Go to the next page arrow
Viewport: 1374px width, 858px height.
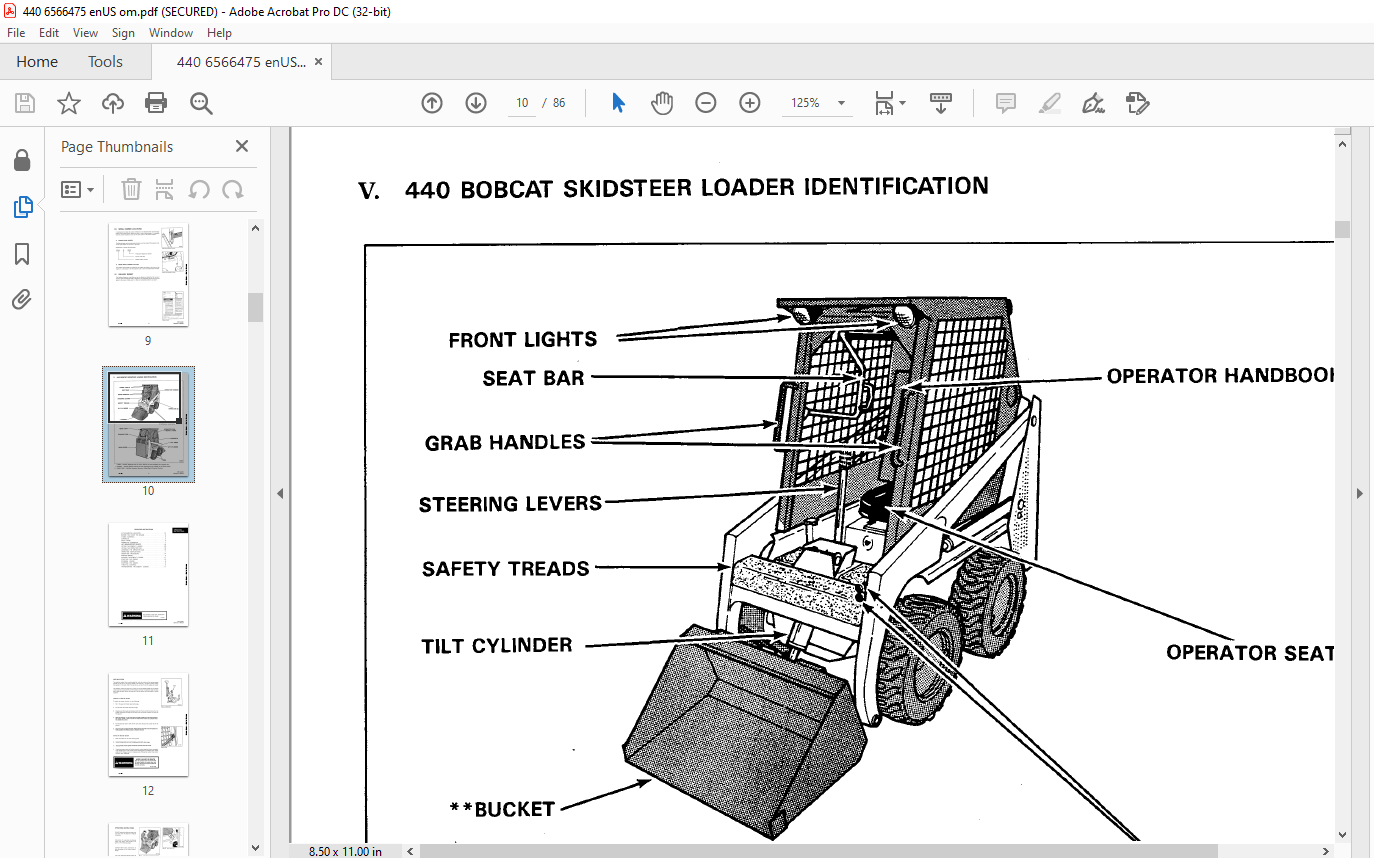click(x=476, y=103)
